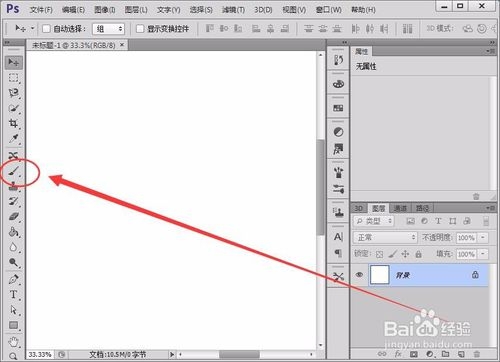
Task: Select the Paint Bucket tool
Action: point(14,232)
